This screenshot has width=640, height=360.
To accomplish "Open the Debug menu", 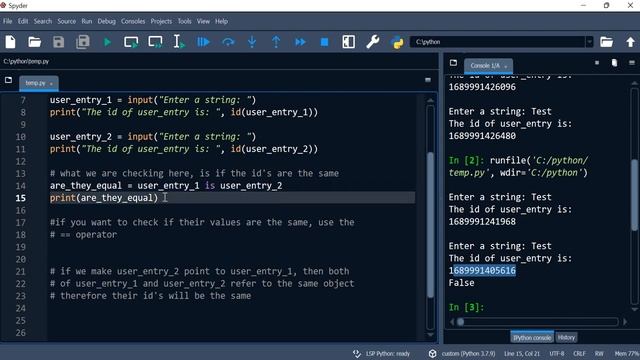I will [107, 21].
